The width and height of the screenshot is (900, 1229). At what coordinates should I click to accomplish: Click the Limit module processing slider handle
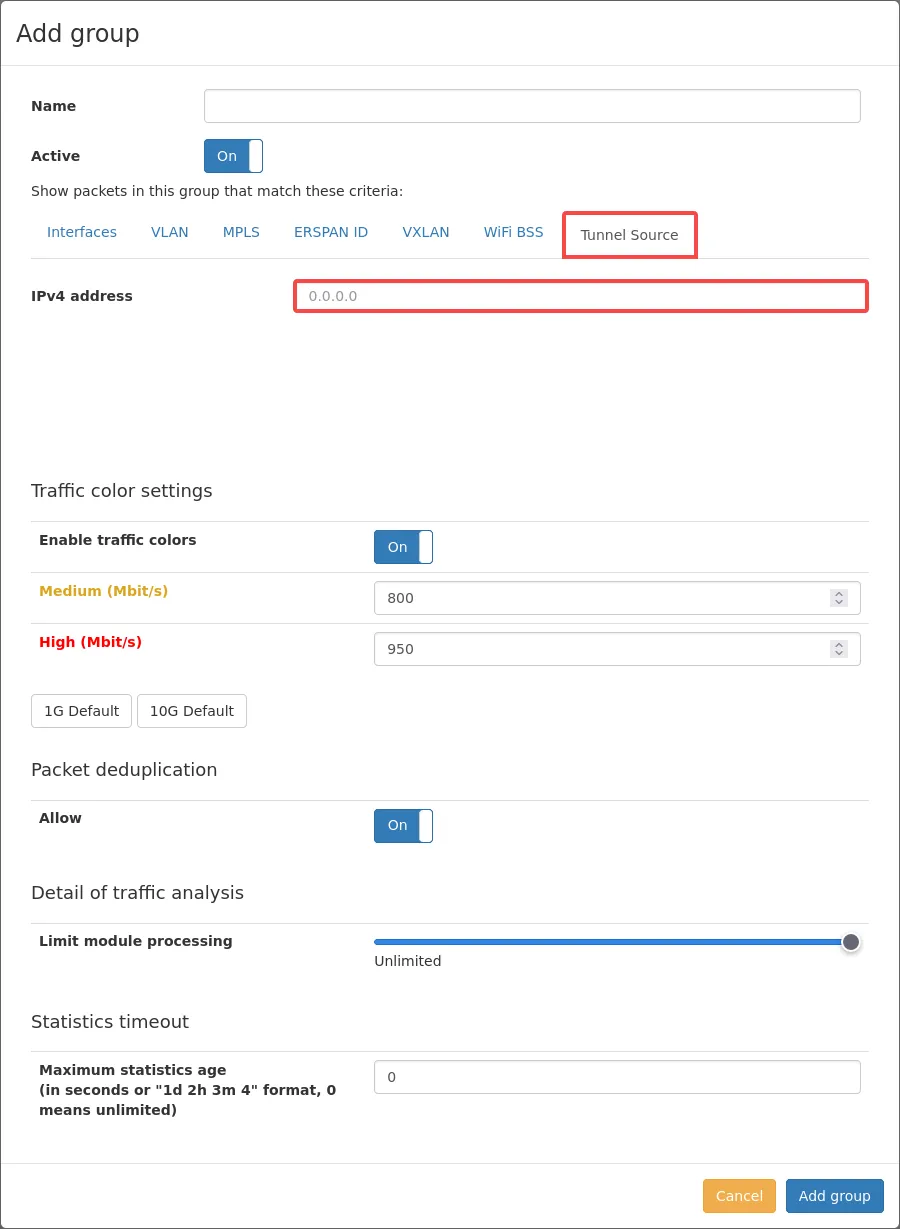pos(851,942)
